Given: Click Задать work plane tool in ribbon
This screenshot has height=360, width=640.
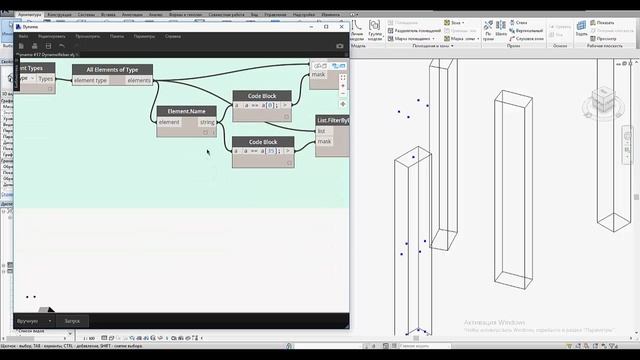Looking at the screenshot, I should tap(581, 29).
